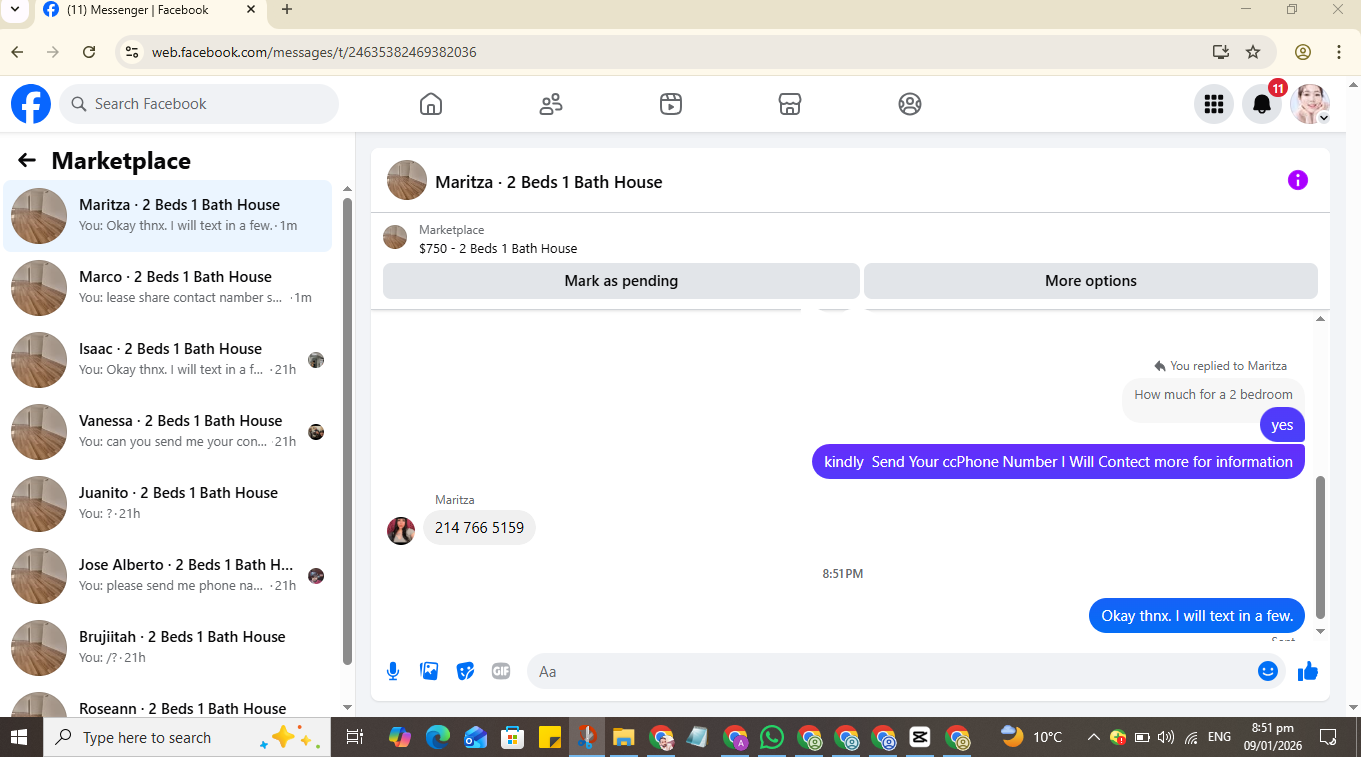Screen dimensions: 1361x757
Task: Open the Groups icon in top navigation
Action: pos(910,104)
